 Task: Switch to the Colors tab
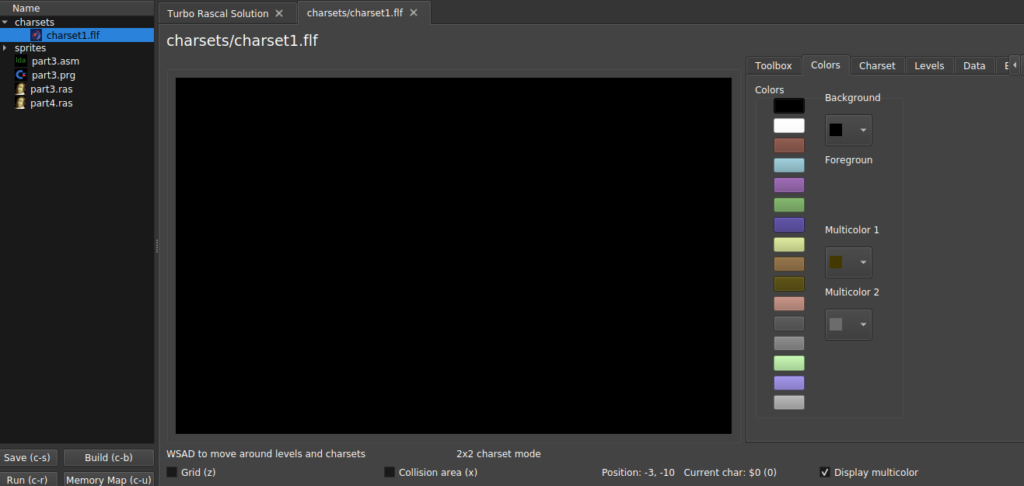[825, 65]
